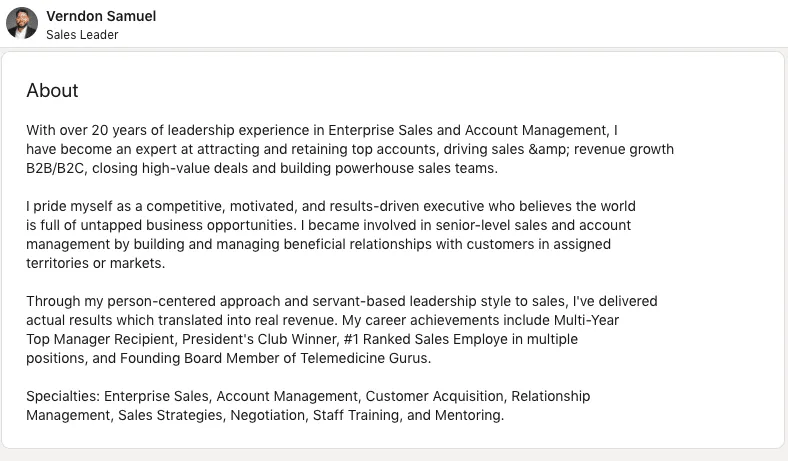Screen dimensions: 788x461
Task: Click the words Customer Acquisition in Specialties
Action: pos(435,397)
